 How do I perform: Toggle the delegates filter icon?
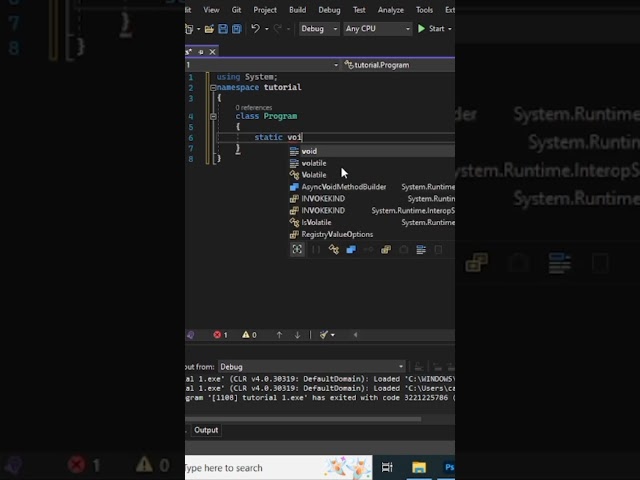point(403,249)
